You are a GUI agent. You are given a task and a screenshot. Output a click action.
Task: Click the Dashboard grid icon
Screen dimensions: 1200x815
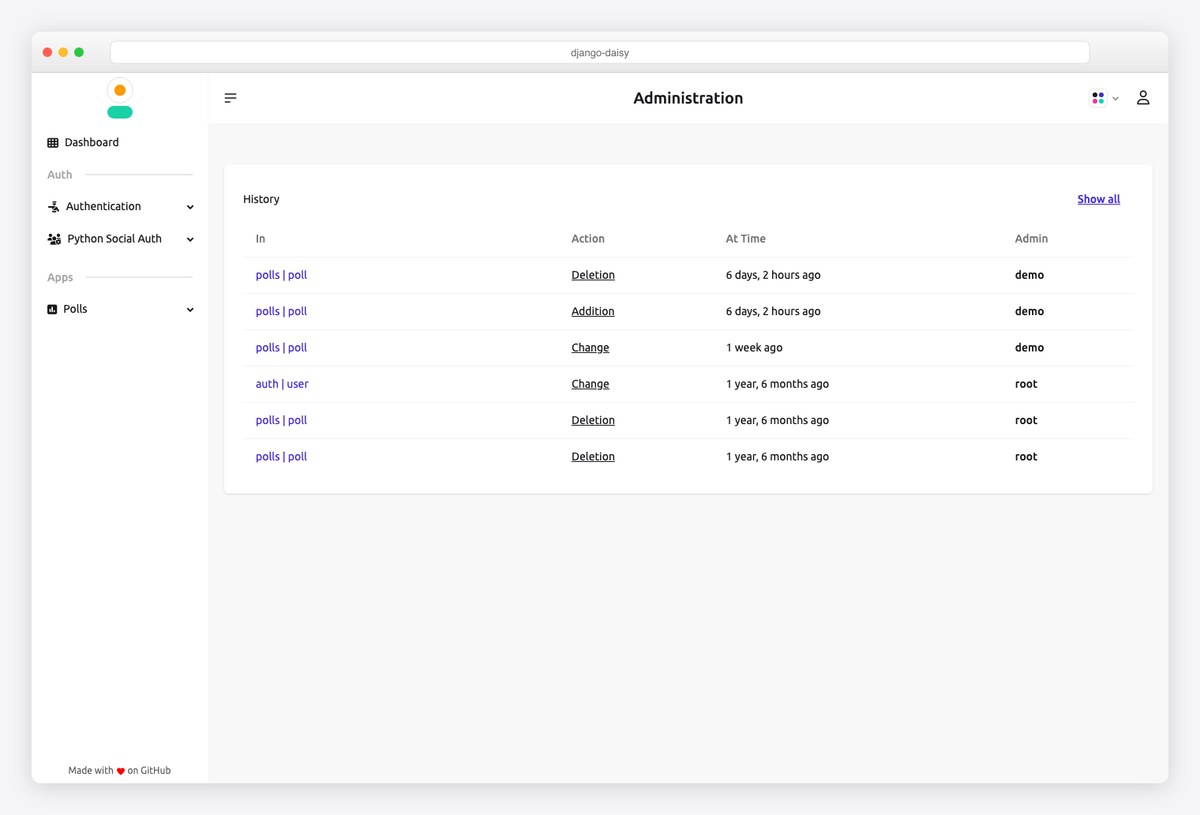[x=53, y=143]
